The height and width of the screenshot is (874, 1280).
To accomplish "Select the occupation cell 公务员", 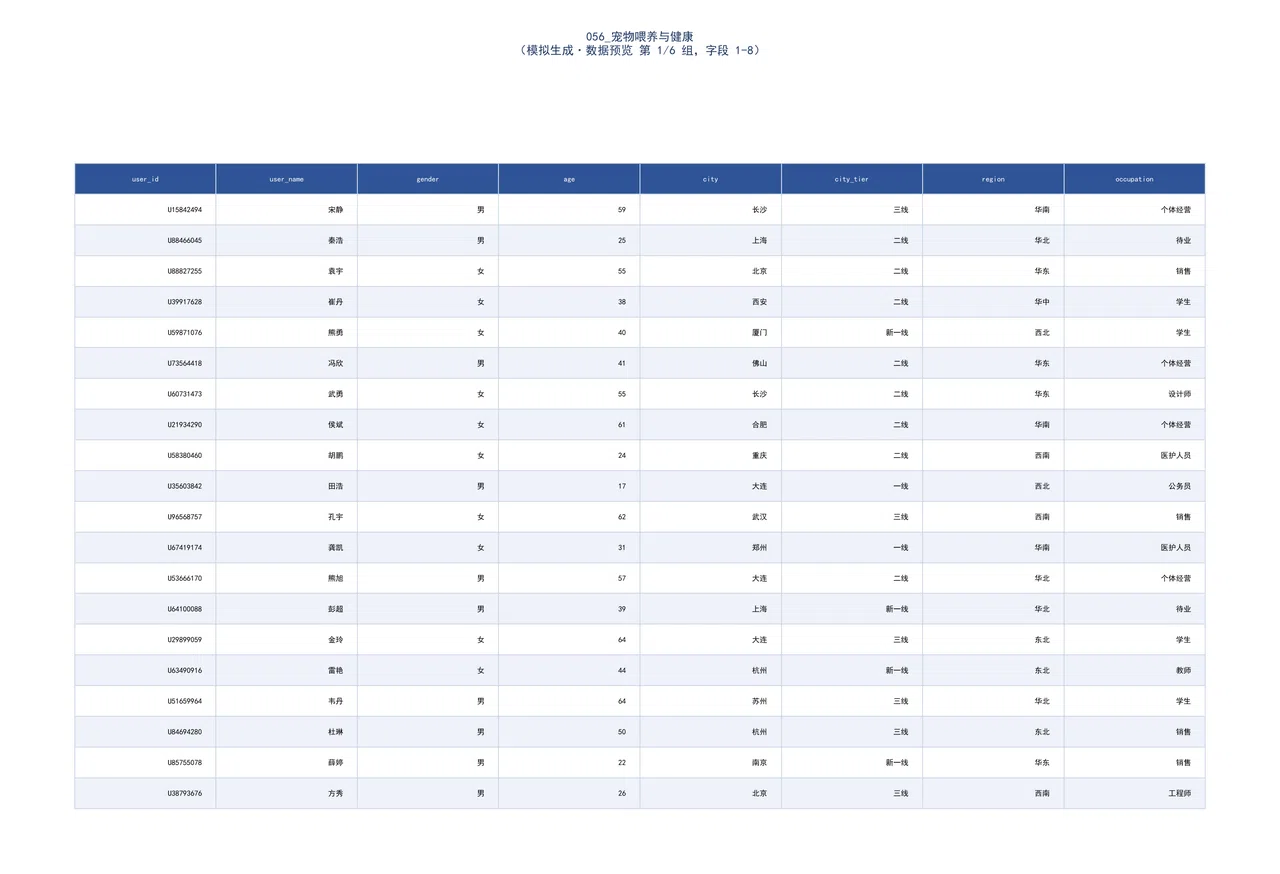I will [1135, 486].
